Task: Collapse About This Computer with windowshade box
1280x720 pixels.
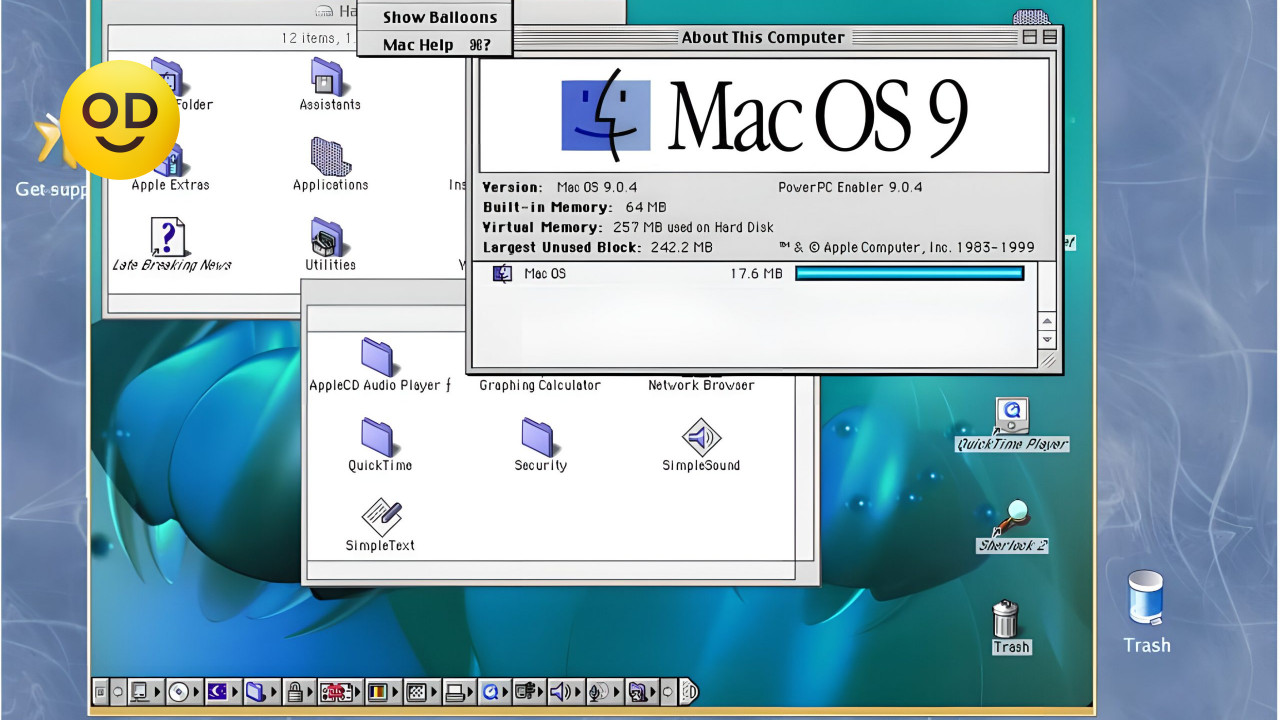Action: 1050,37
